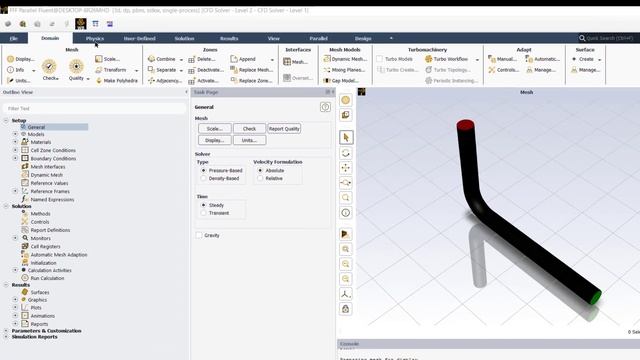
Task: Expand the Models tree node
Action: click(15, 134)
